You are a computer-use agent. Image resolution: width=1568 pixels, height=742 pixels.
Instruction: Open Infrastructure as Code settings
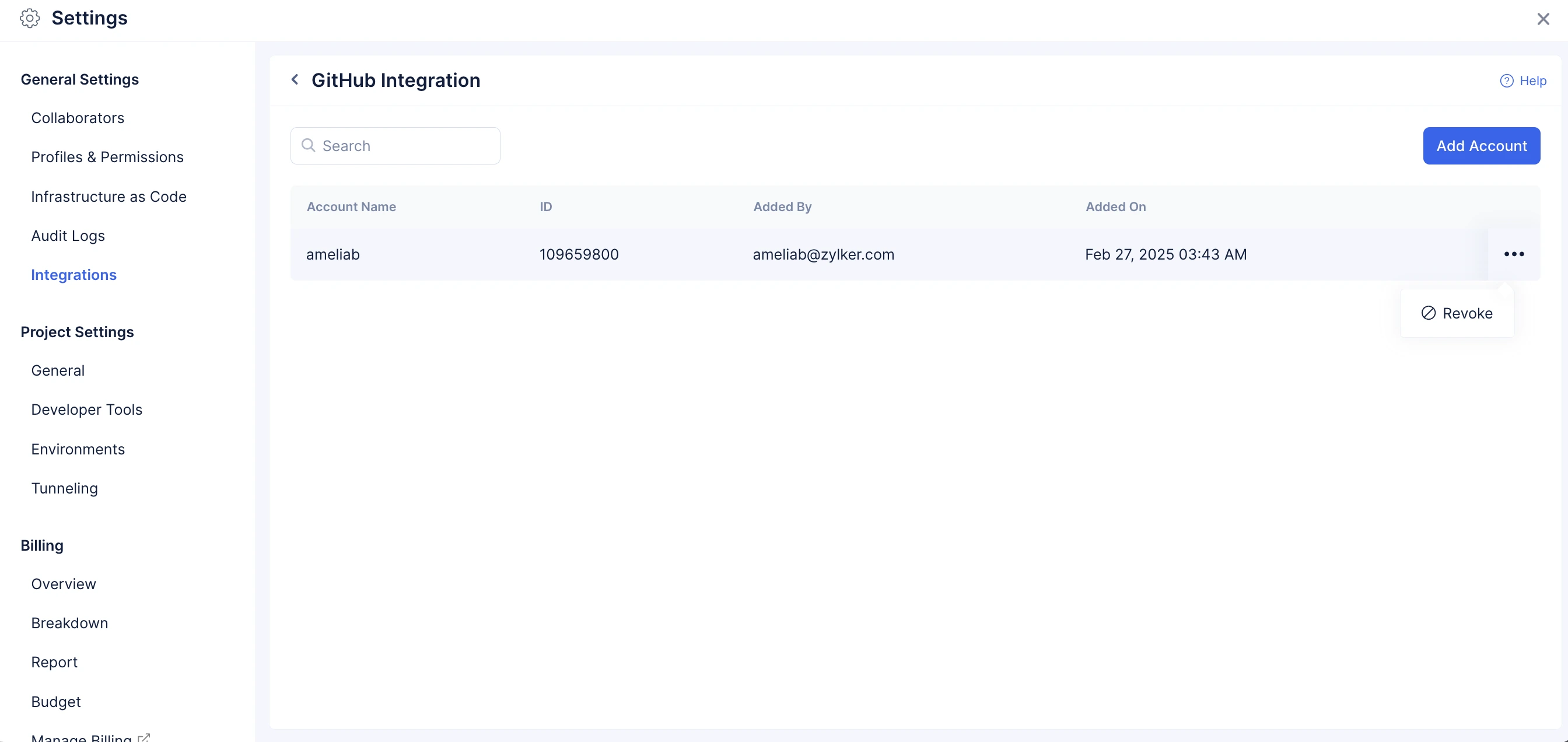[109, 197]
